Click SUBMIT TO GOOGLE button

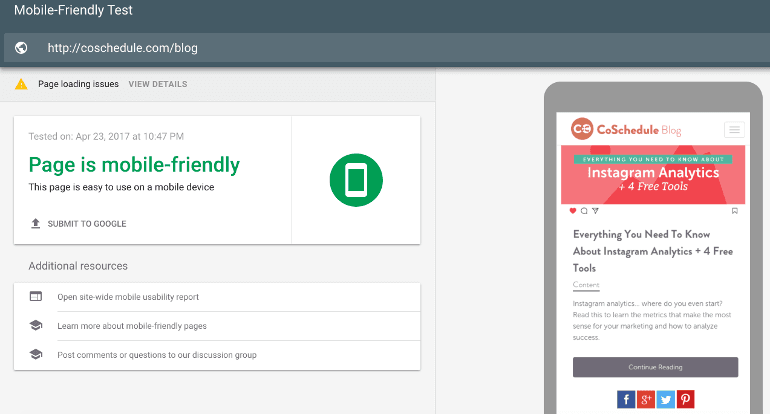point(87,224)
